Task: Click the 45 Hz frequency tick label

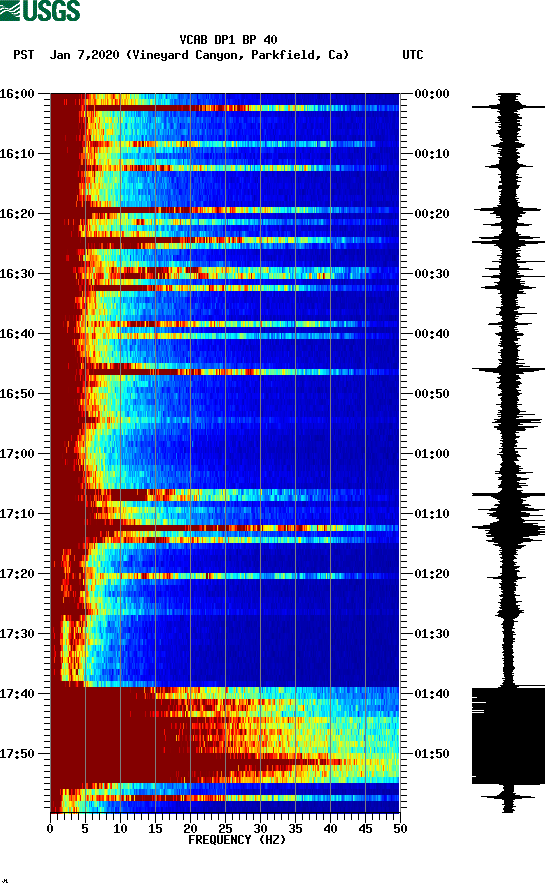Action: [x=365, y=829]
